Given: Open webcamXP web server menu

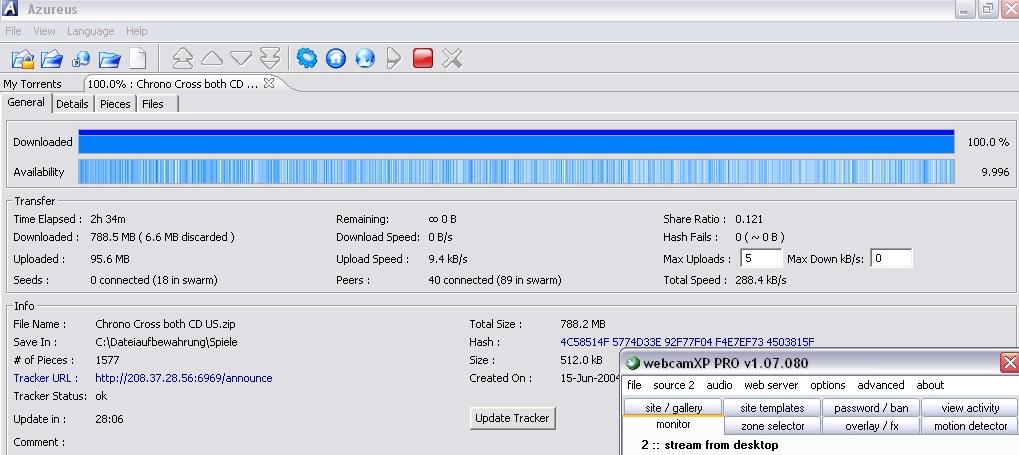Looking at the screenshot, I should (x=771, y=385).
